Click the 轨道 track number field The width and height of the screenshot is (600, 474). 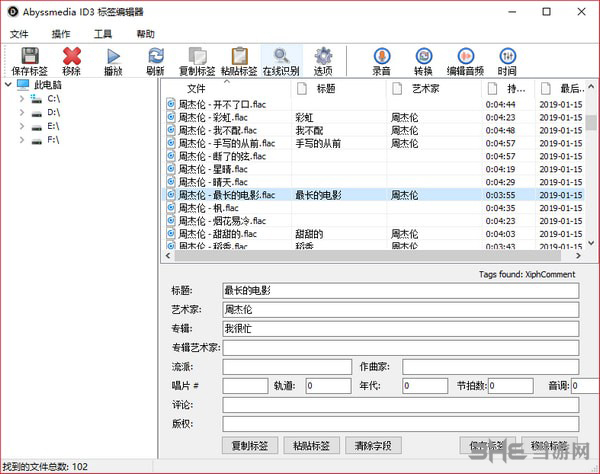[x=328, y=386]
